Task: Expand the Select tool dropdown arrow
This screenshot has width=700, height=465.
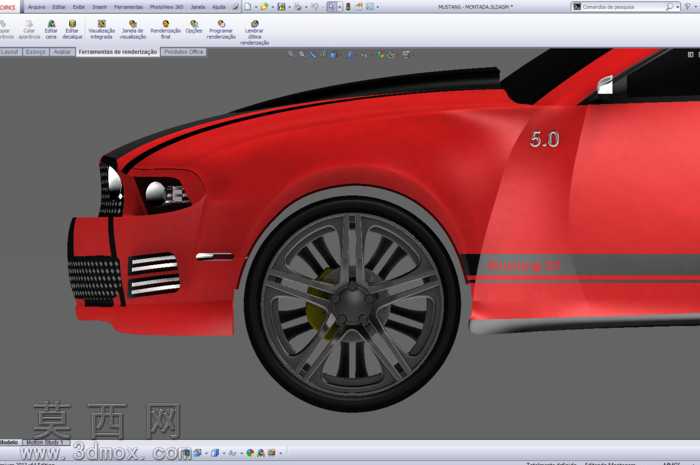Action: (339, 7)
